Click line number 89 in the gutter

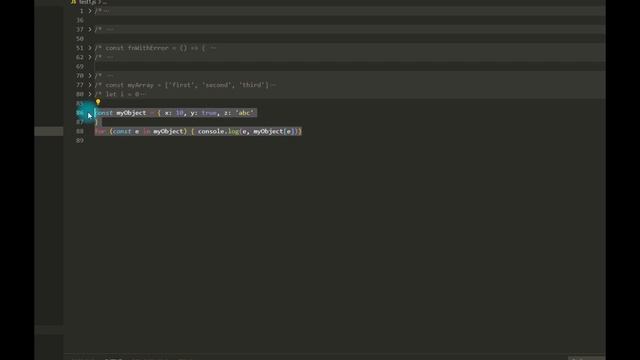80,140
